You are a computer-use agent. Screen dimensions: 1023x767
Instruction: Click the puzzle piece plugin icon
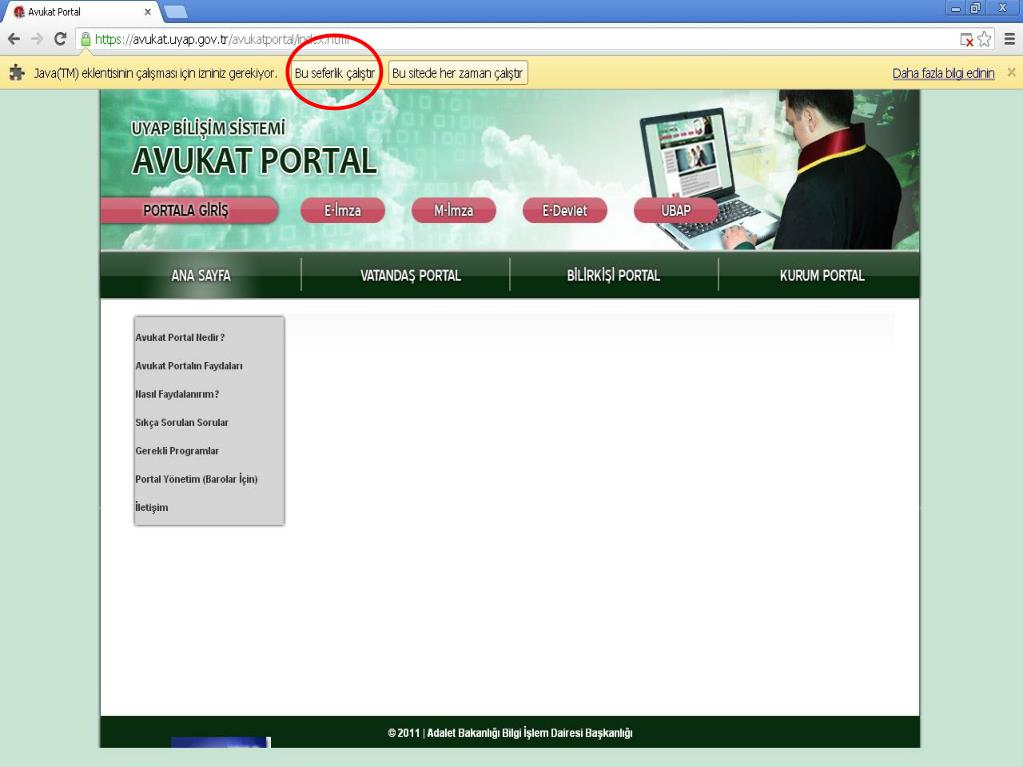click(x=17, y=73)
